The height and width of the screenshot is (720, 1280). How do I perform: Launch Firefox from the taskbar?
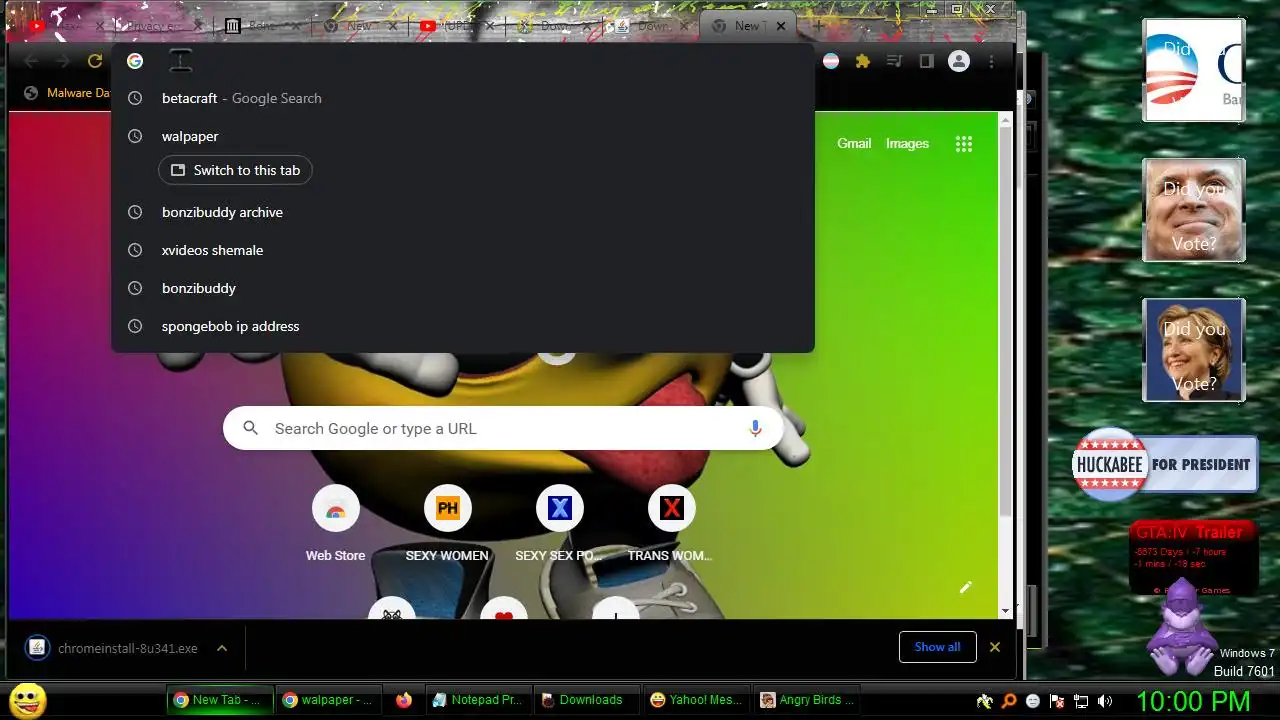(403, 700)
